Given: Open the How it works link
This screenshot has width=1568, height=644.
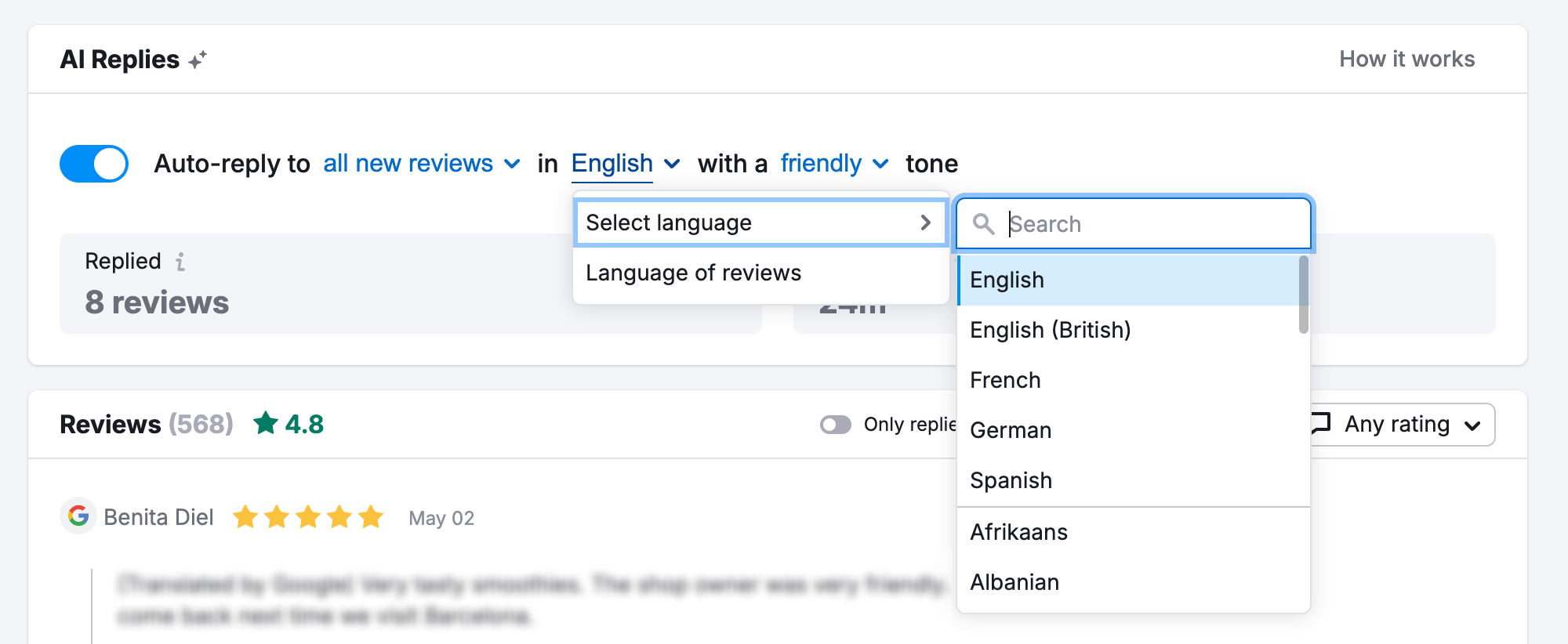Looking at the screenshot, I should [x=1406, y=60].
